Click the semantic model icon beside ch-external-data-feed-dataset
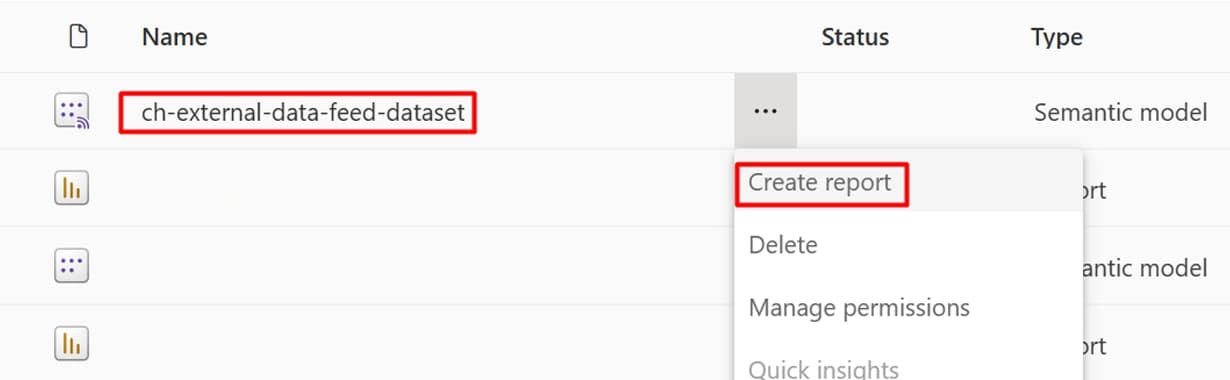The height and width of the screenshot is (380, 1230). coord(71,112)
